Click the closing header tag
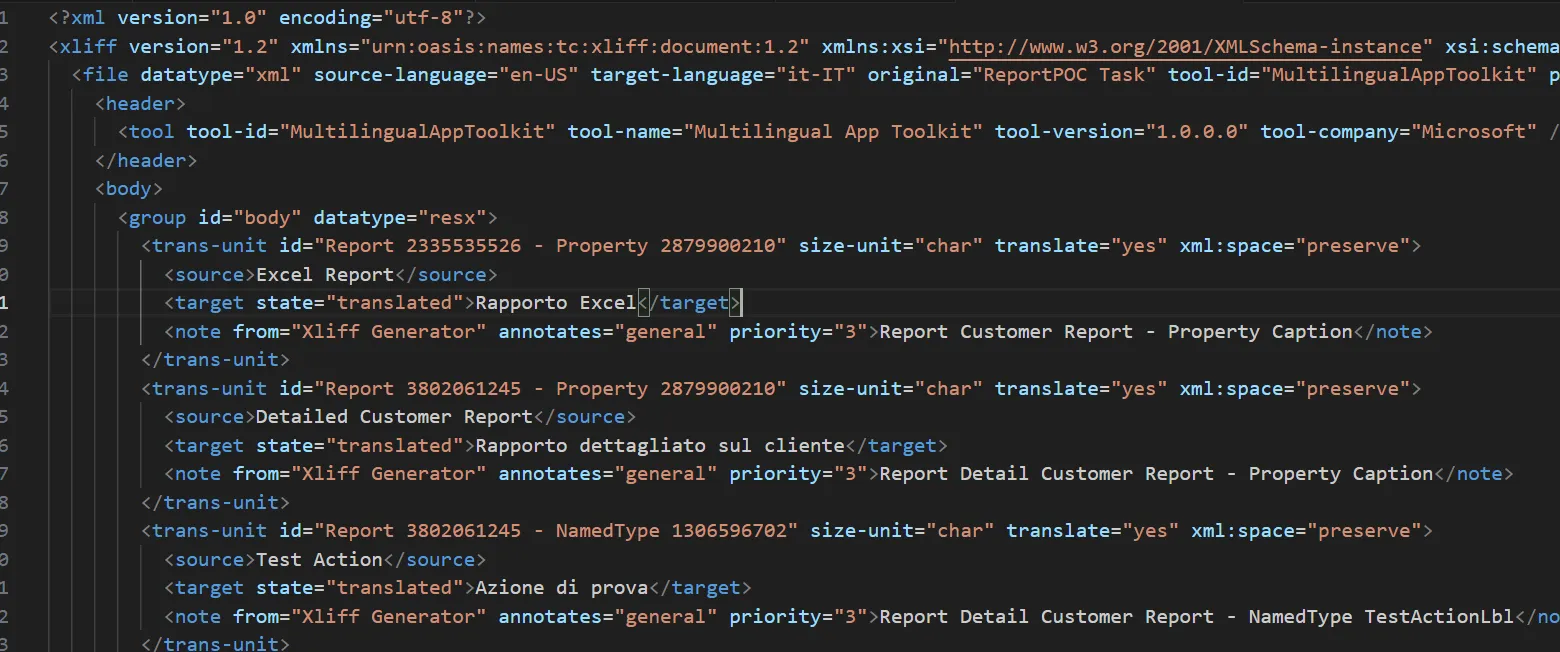The image size is (1560, 652). (146, 161)
